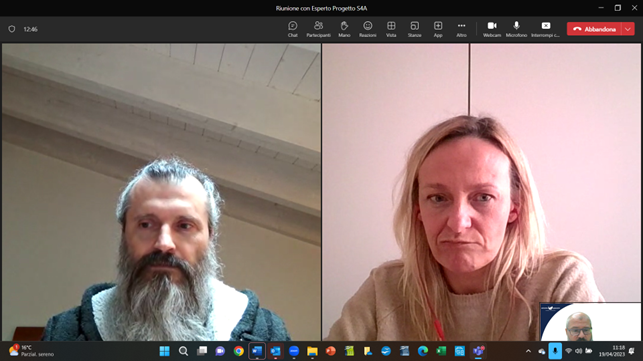Open the Chat panel
The width and height of the screenshot is (643, 361).
[x=292, y=29]
